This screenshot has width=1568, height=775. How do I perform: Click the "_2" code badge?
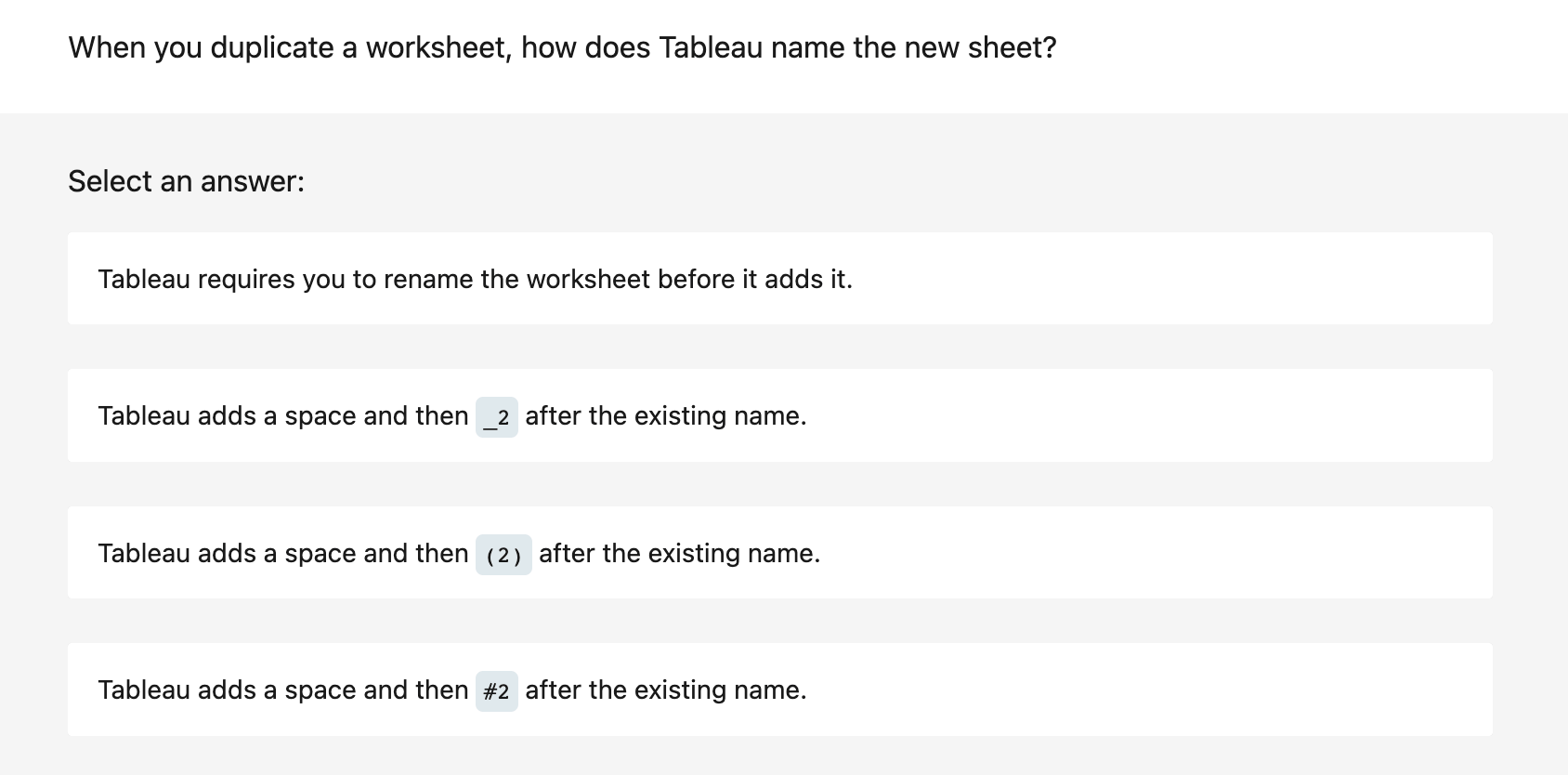coord(496,417)
